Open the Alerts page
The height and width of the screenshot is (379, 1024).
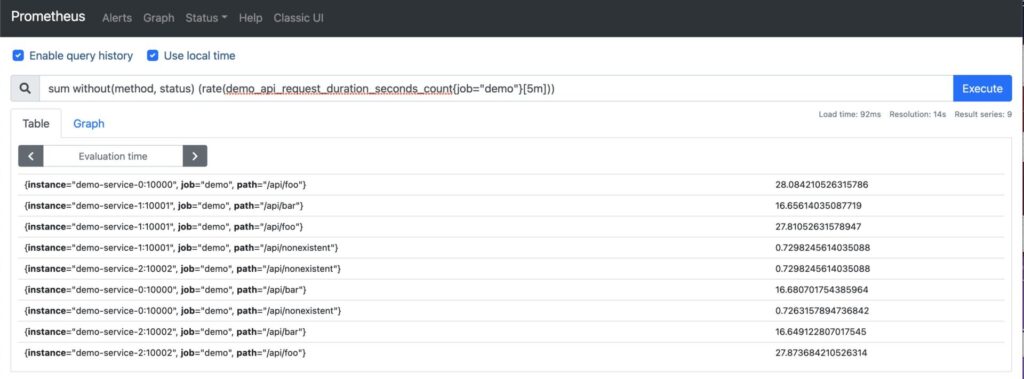click(x=117, y=18)
